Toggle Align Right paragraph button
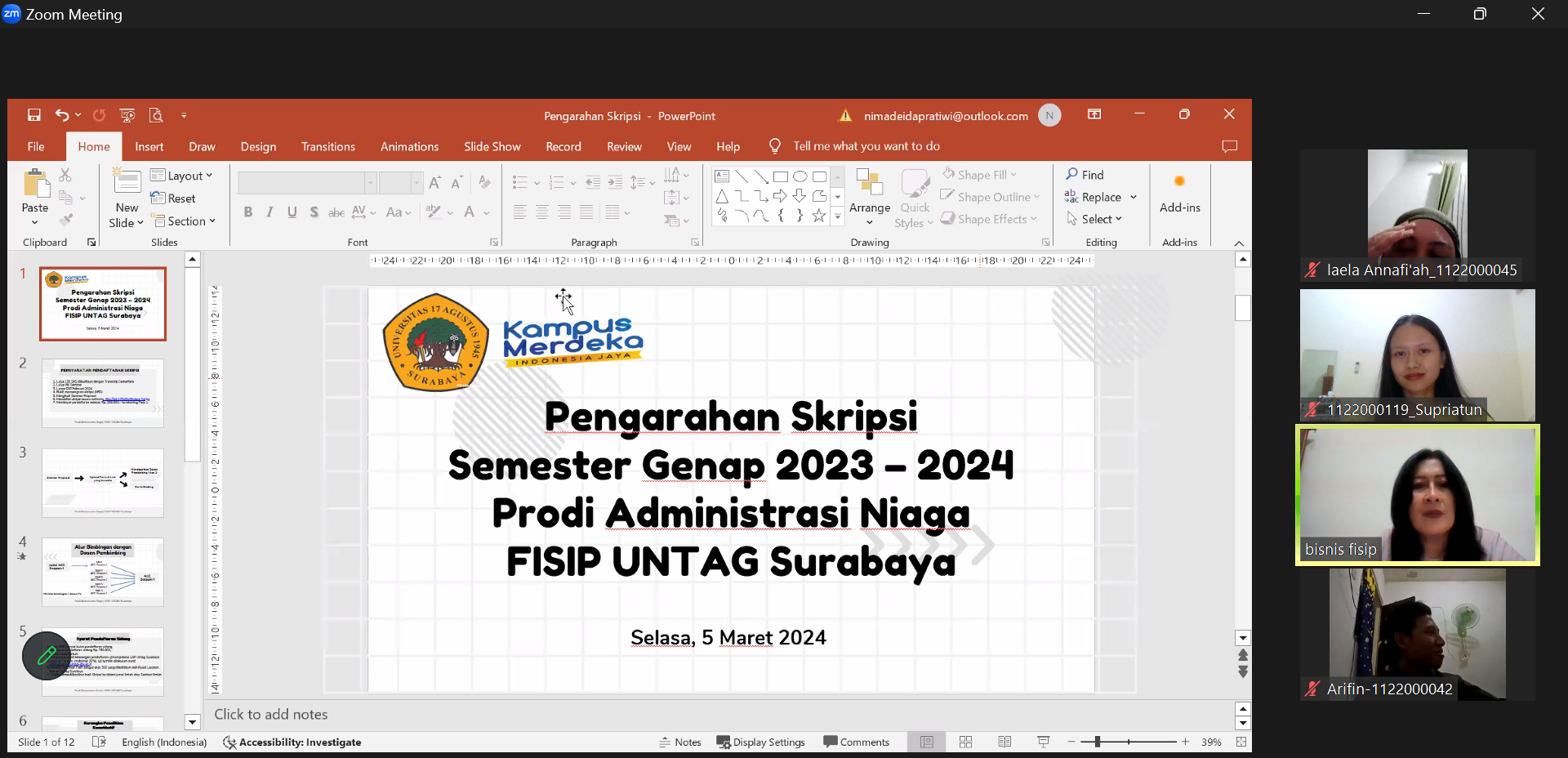The height and width of the screenshot is (758, 1568). click(564, 212)
